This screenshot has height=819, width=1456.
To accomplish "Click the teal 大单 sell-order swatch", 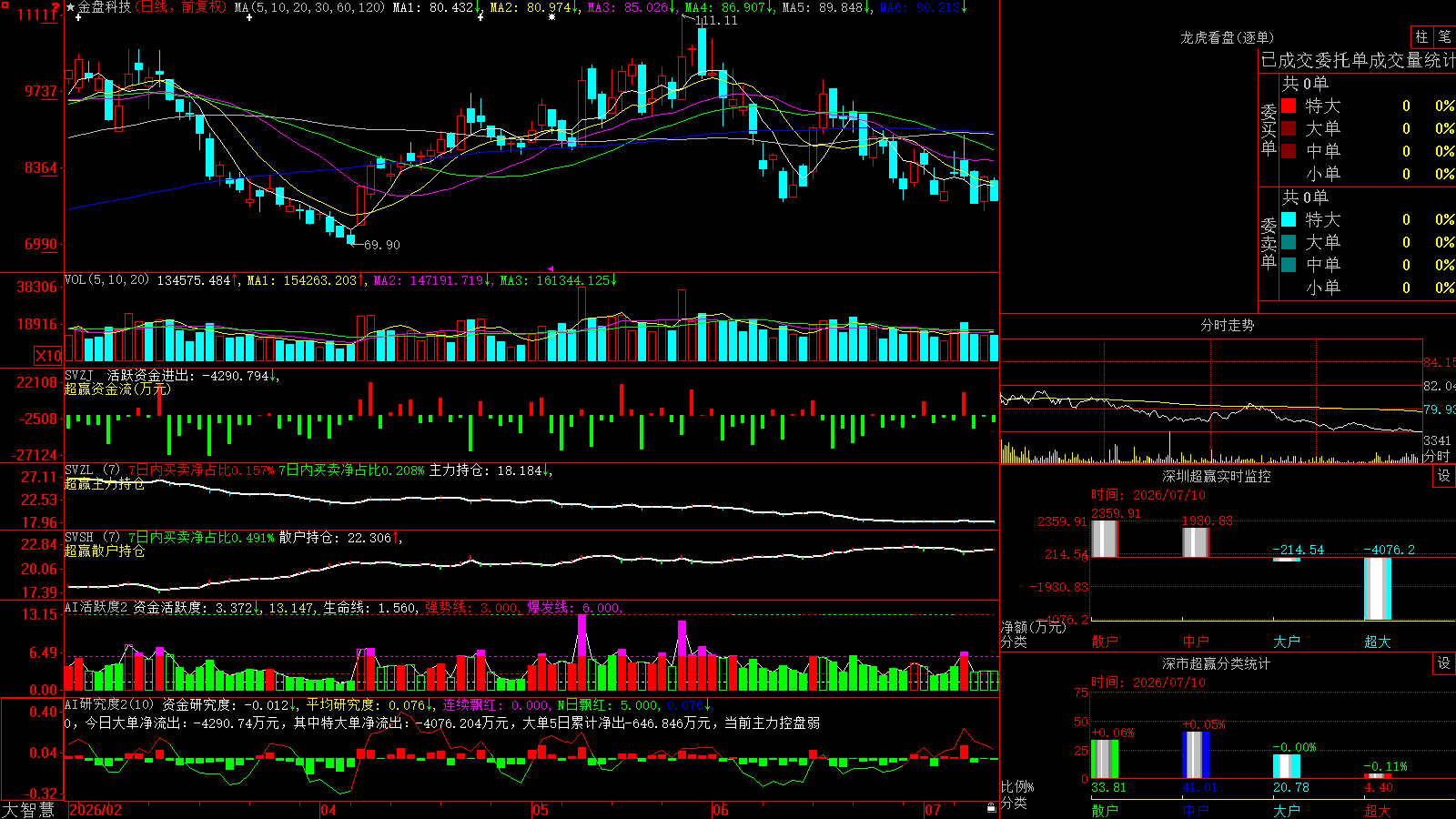I will (1289, 242).
